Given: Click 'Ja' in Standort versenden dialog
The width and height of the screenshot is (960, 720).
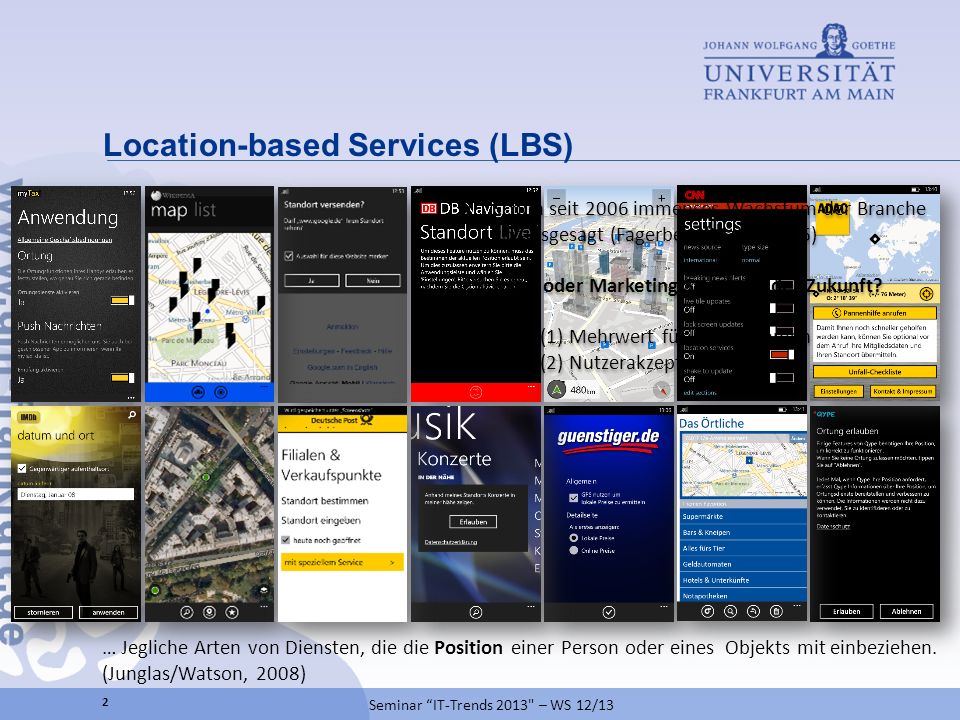Looking at the screenshot, I should coord(312,280).
